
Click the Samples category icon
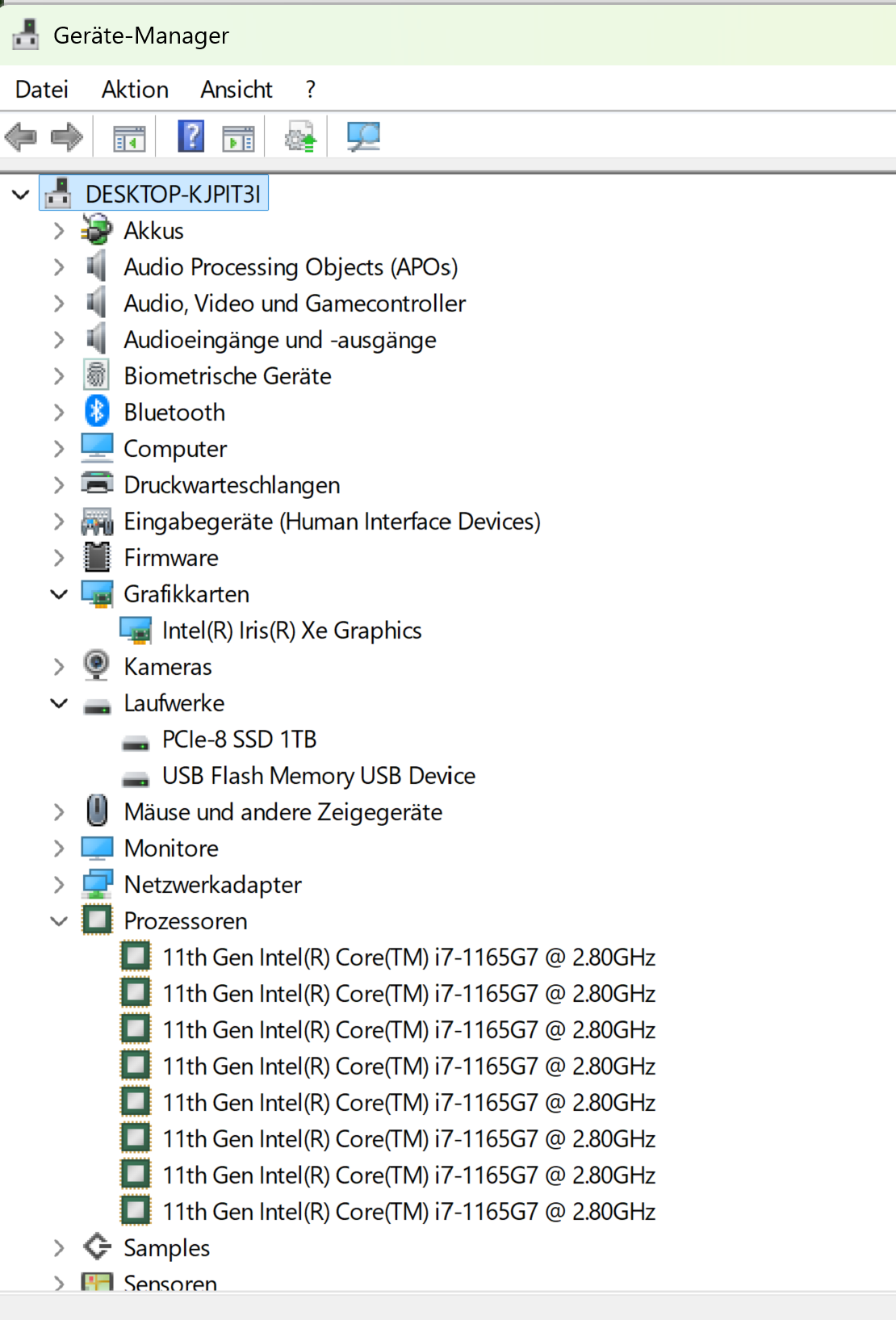click(97, 1247)
